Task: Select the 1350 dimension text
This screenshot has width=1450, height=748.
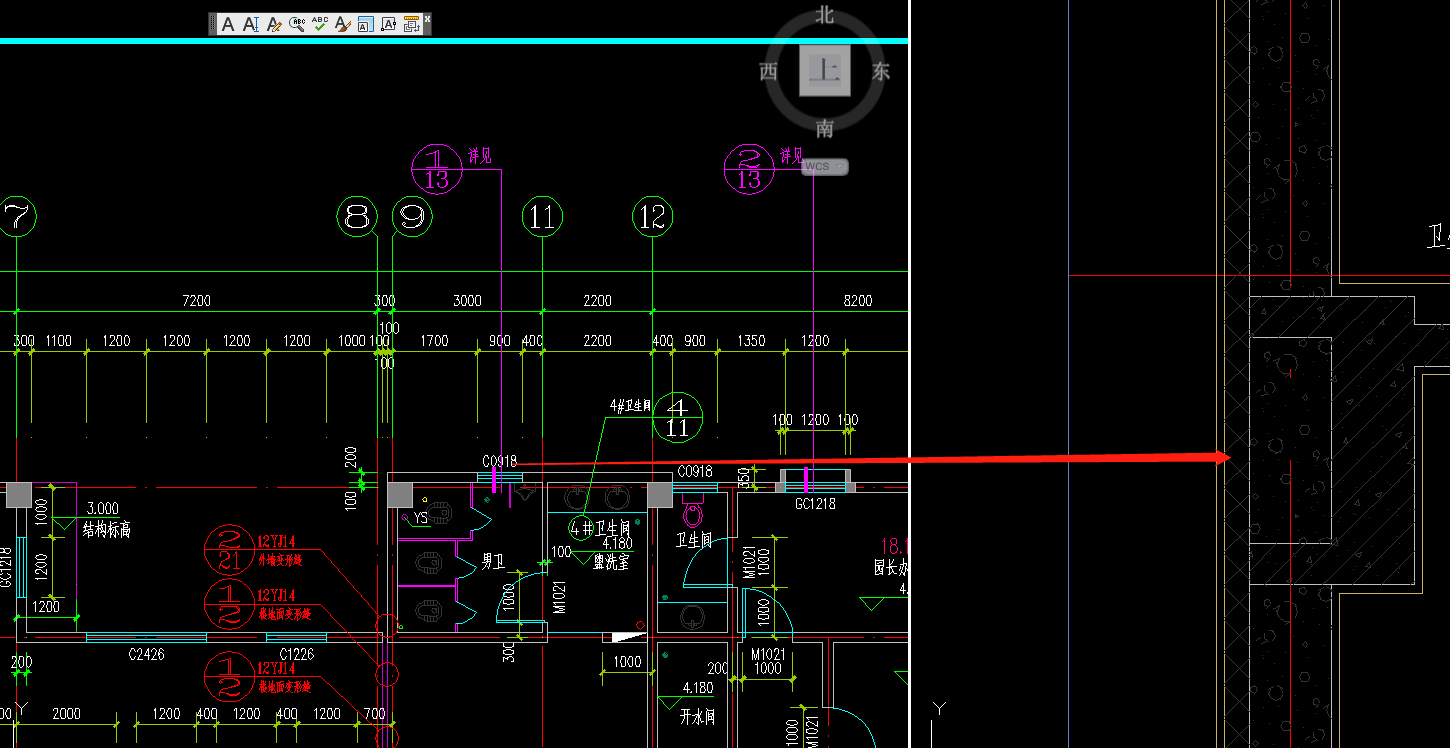Action: point(751,341)
